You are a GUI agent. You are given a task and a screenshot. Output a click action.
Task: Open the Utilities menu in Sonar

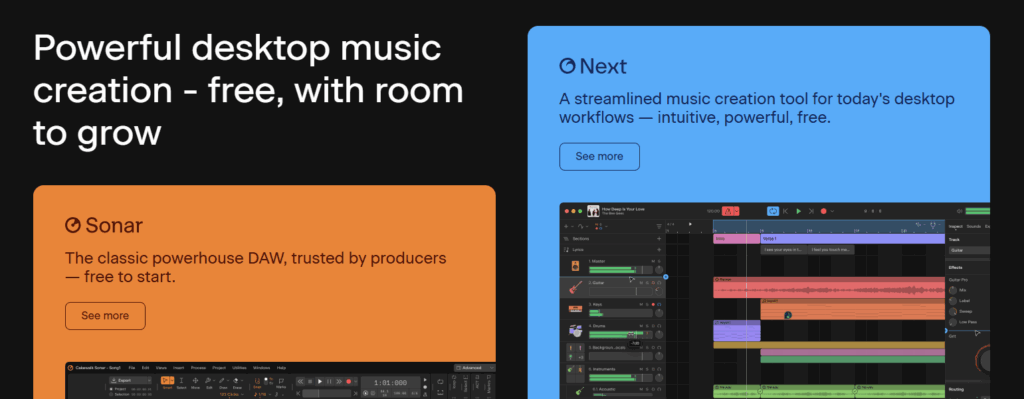239,368
